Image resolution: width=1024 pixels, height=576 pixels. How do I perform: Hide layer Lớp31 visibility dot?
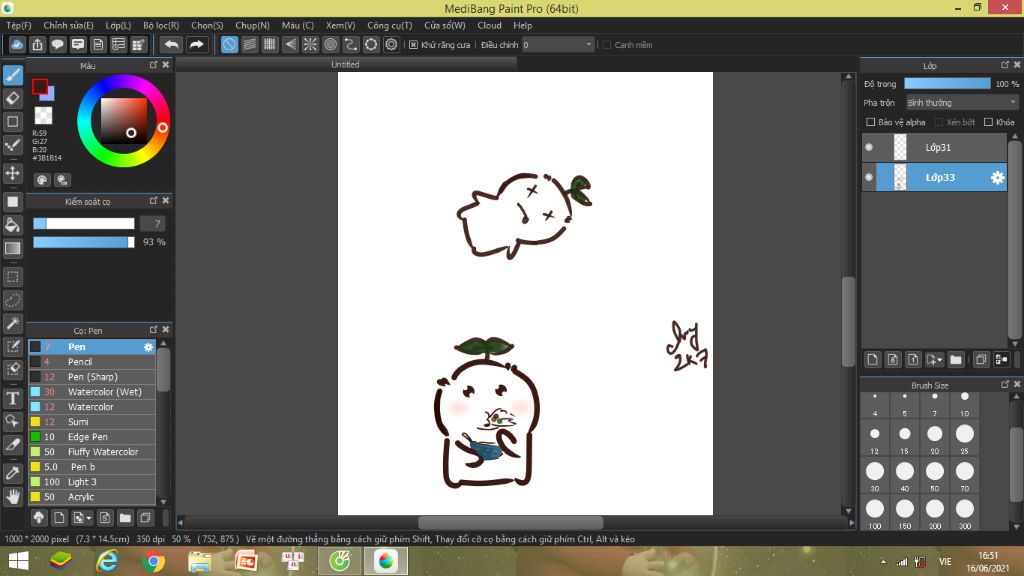click(x=869, y=147)
